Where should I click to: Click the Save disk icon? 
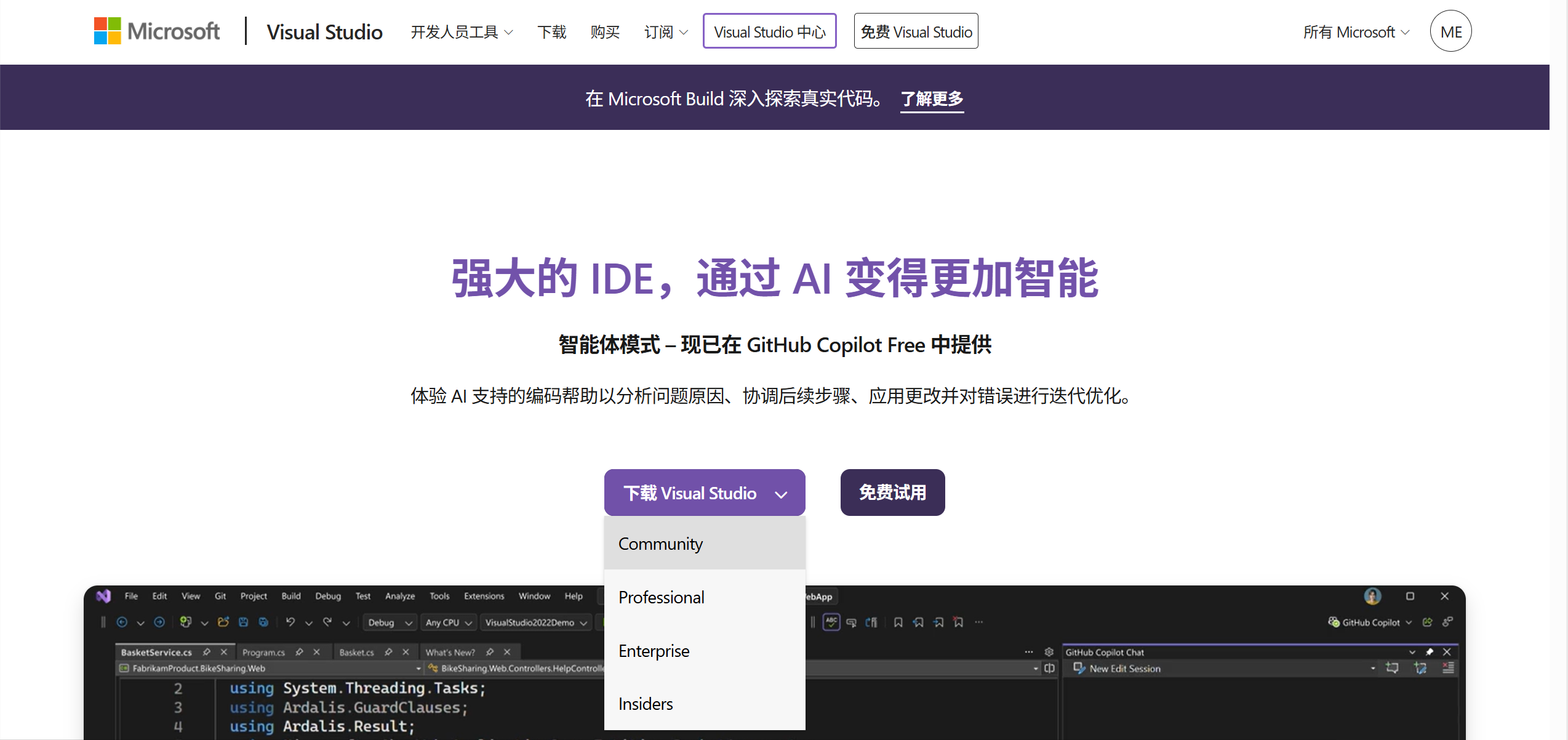[x=244, y=622]
